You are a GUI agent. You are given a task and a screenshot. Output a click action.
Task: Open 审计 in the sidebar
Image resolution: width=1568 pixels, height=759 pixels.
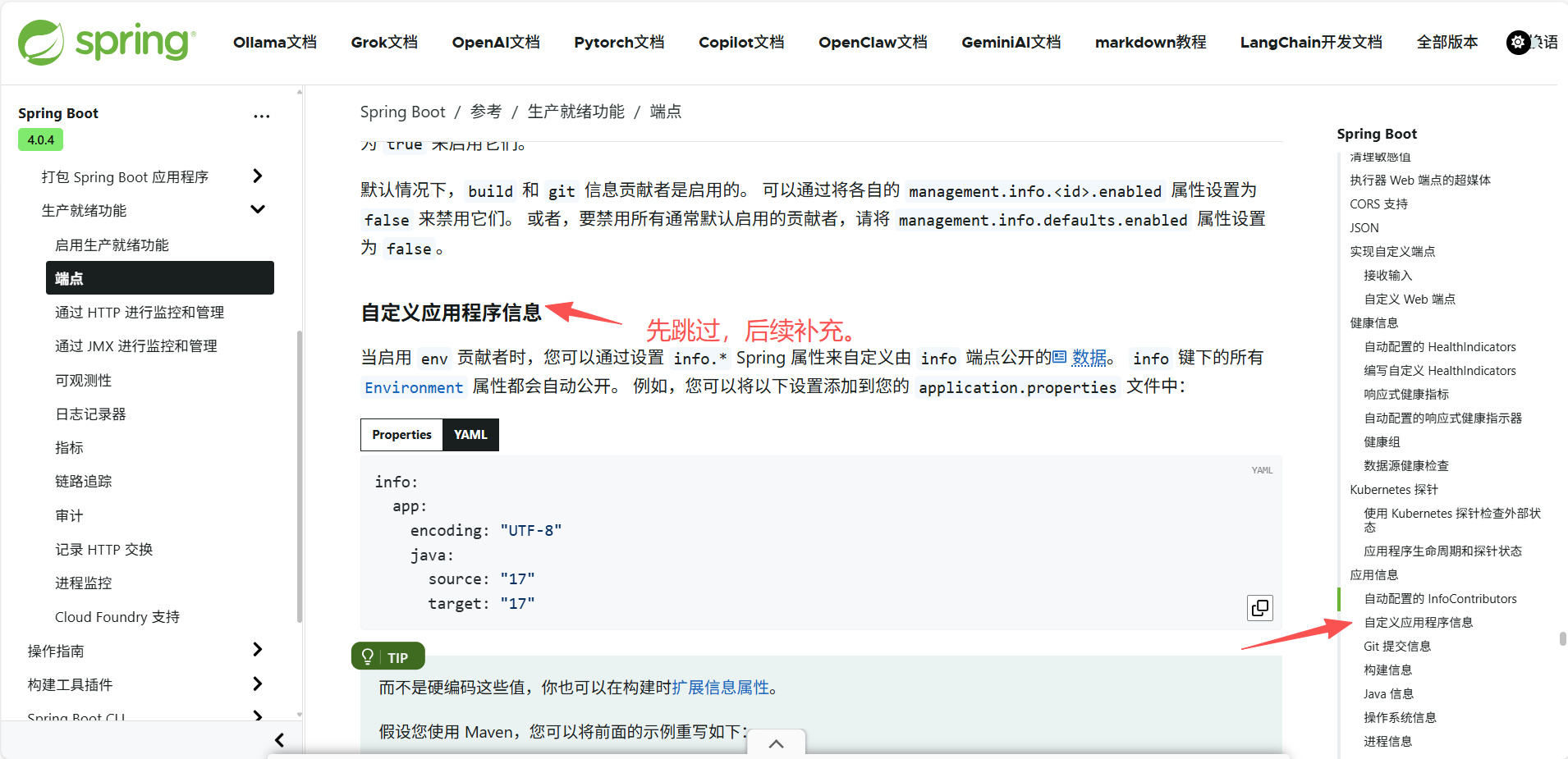click(x=69, y=515)
